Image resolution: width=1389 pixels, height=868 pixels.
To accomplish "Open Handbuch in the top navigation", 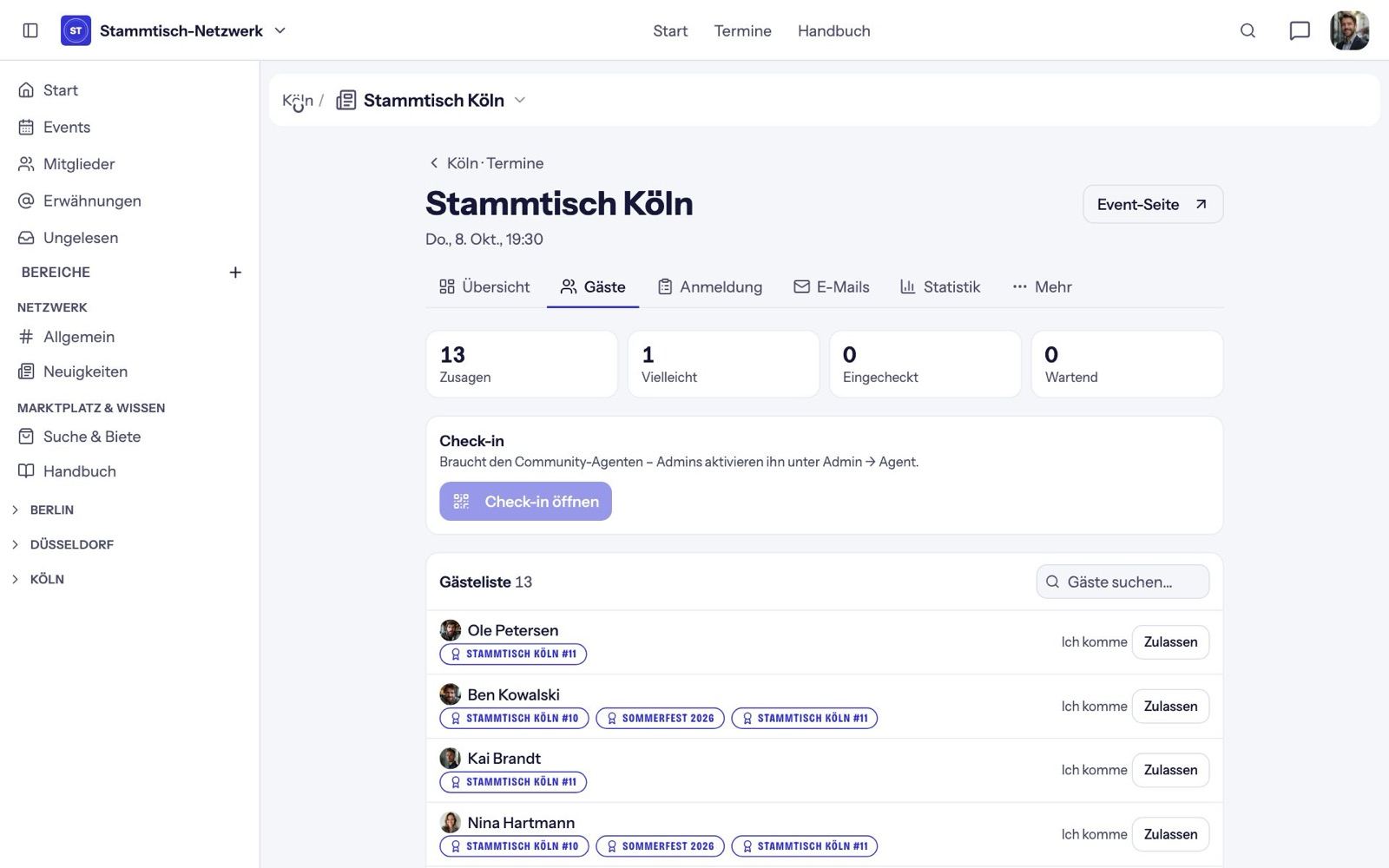I will [833, 30].
